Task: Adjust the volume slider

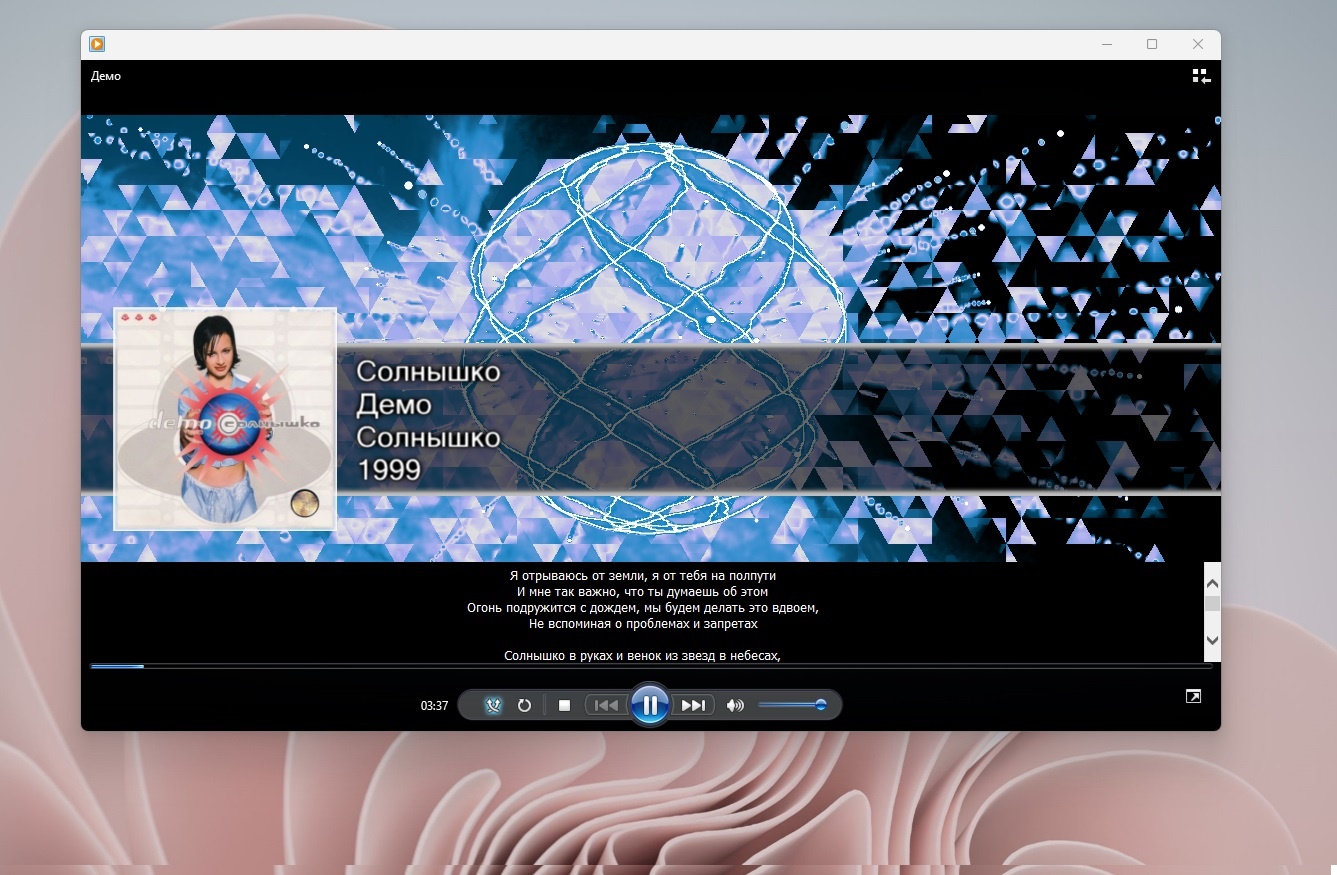Action: 791,705
